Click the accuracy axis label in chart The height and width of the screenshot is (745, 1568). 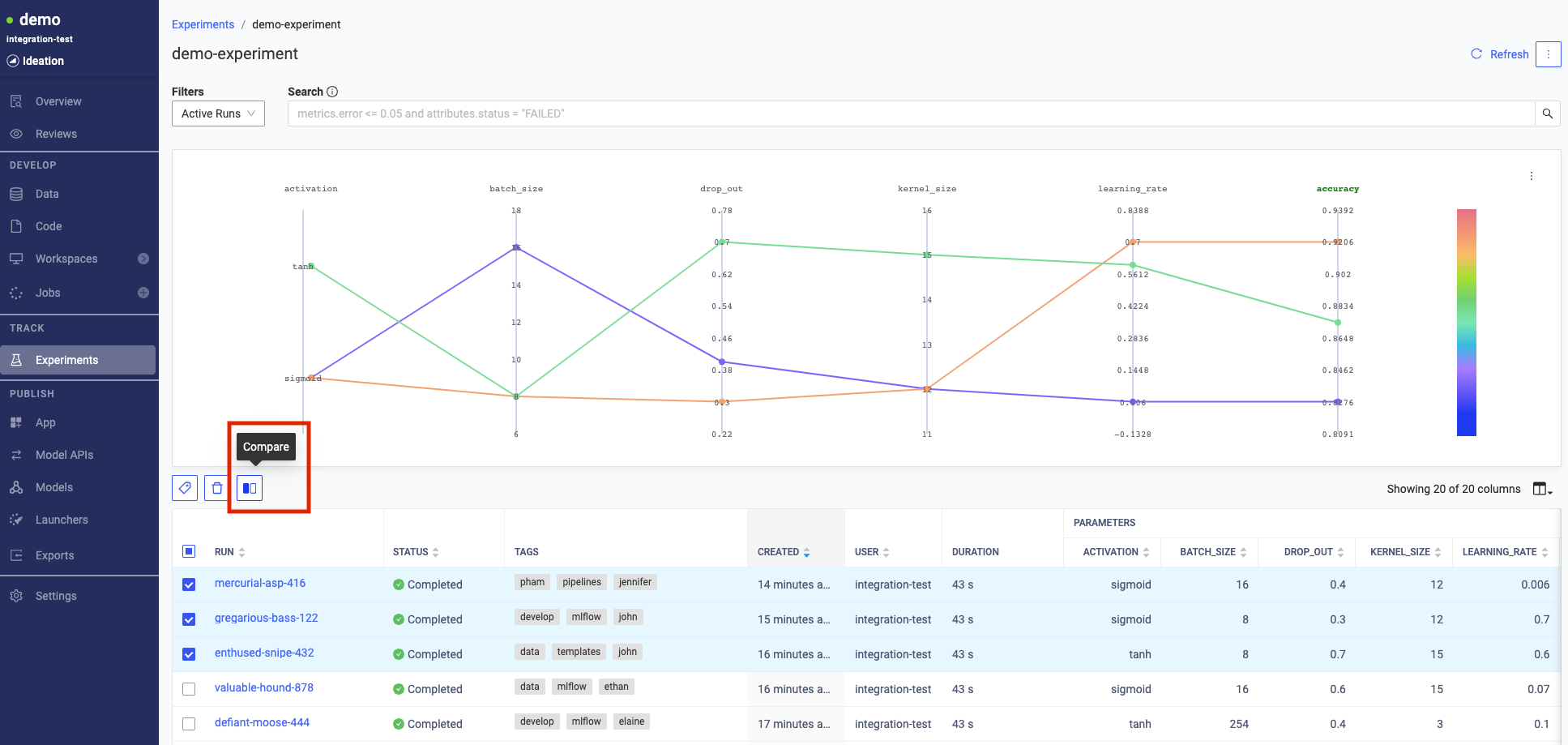[x=1338, y=189]
